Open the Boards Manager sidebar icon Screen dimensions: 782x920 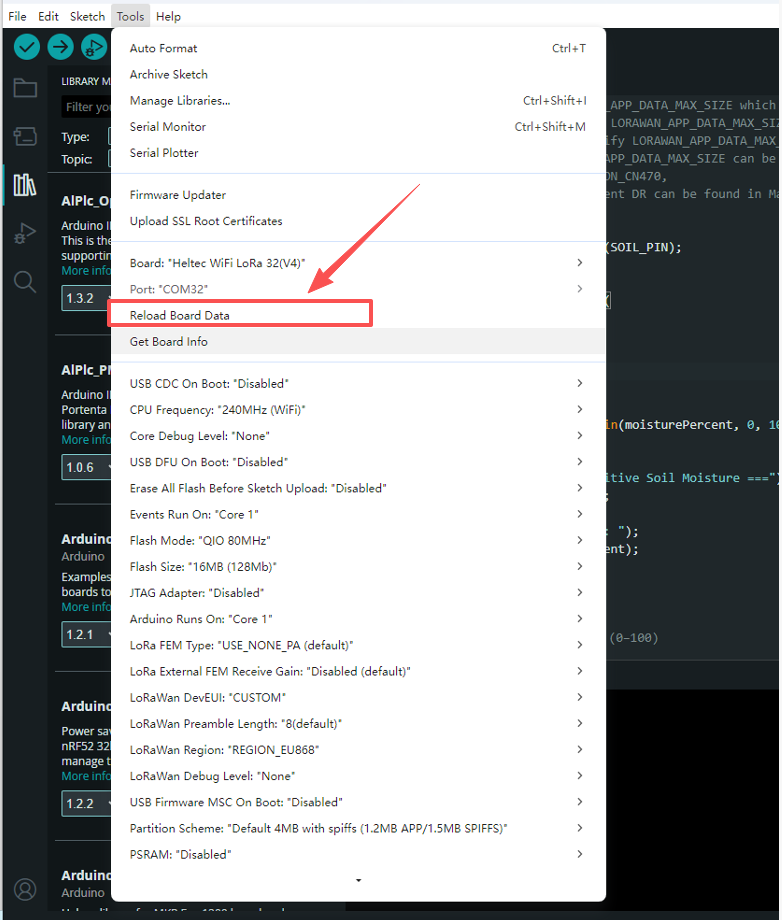[x=25, y=136]
